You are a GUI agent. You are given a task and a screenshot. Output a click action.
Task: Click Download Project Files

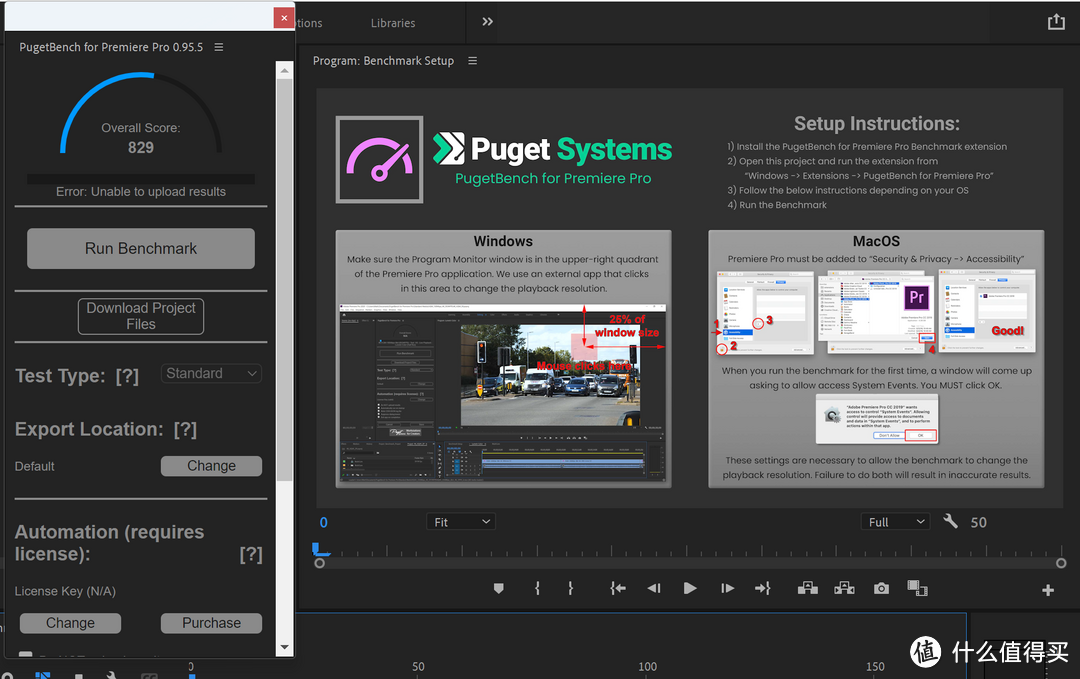(x=141, y=316)
